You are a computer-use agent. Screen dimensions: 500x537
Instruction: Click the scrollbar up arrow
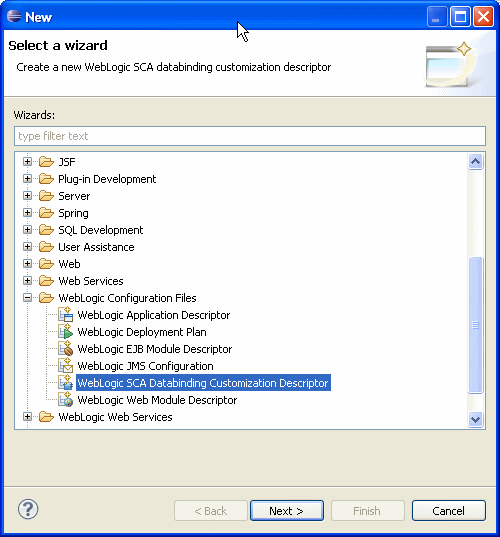click(x=475, y=161)
